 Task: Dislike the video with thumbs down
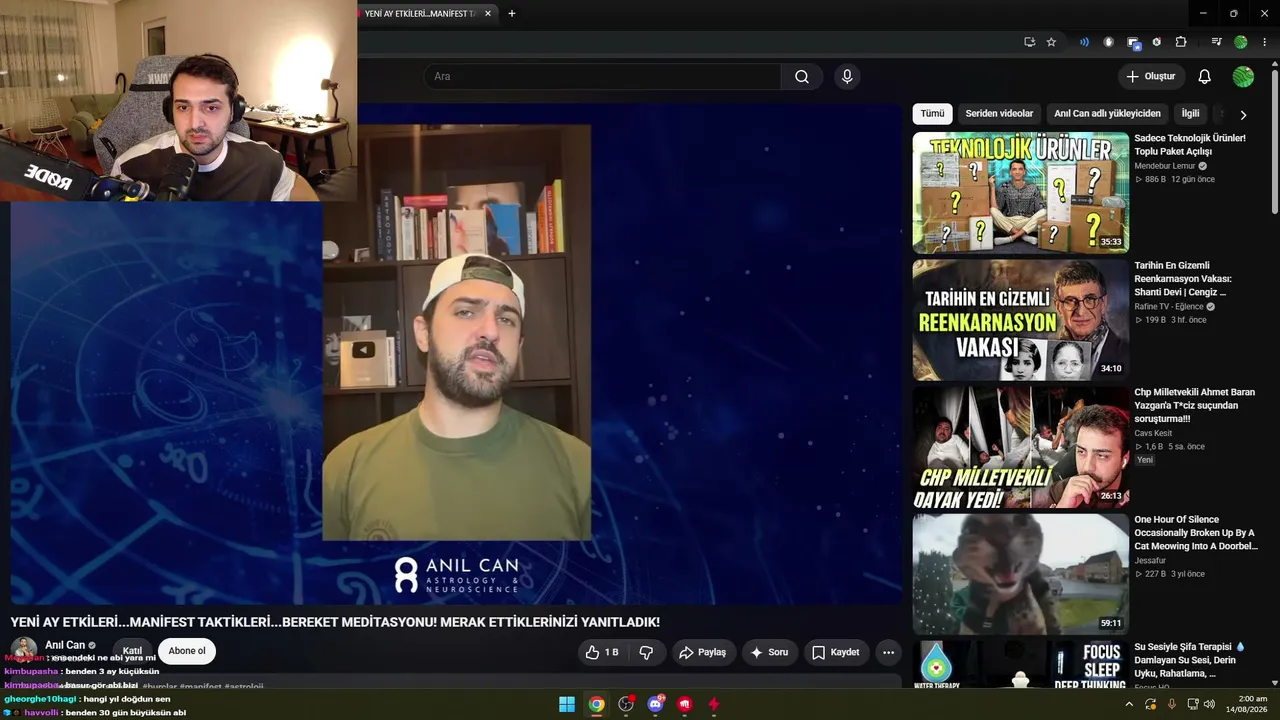click(647, 652)
